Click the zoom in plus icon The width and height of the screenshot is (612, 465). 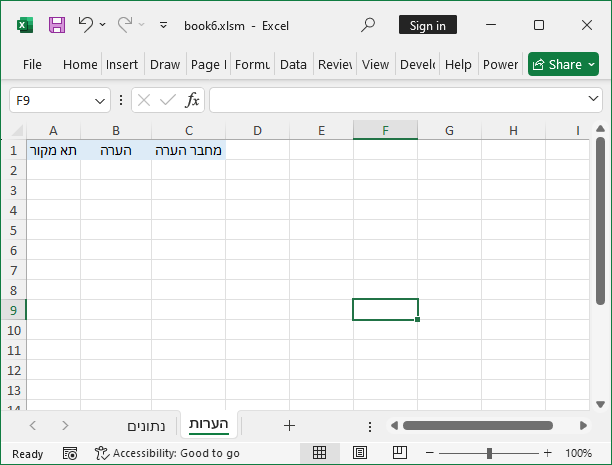[x=547, y=453]
